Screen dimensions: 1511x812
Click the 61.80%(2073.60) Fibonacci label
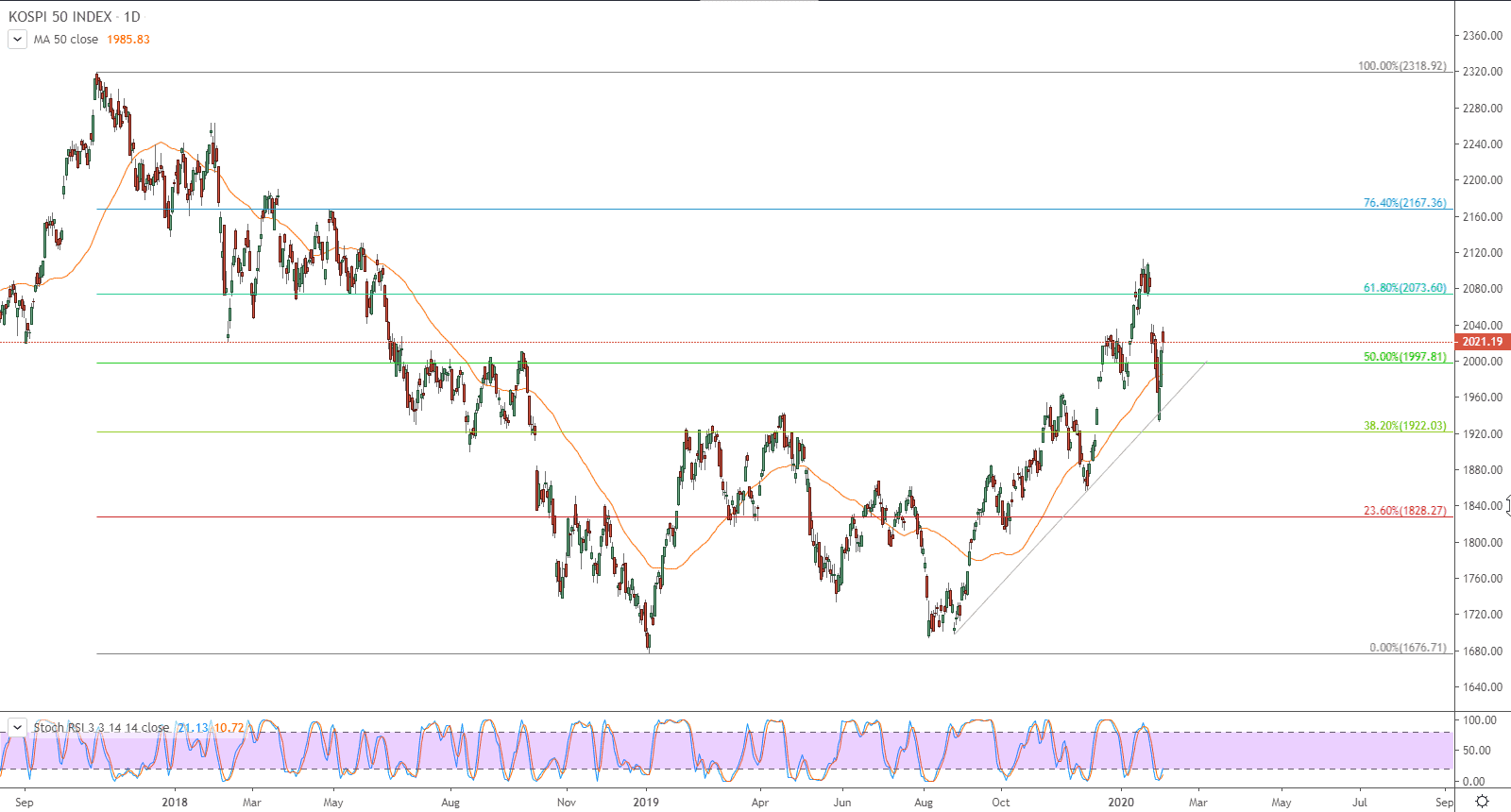pos(1404,288)
